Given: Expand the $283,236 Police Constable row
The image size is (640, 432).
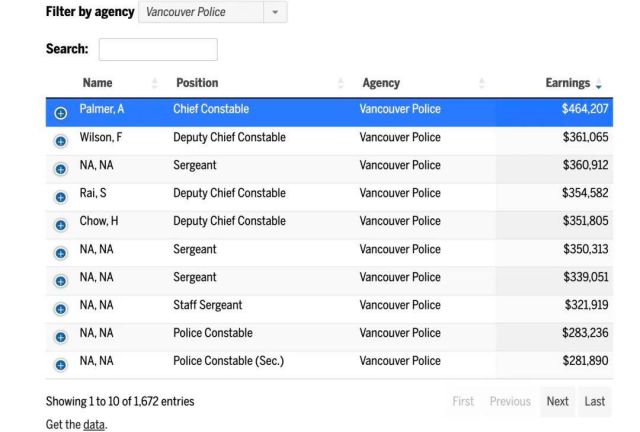Looking at the screenshot, I should (61, 337).
